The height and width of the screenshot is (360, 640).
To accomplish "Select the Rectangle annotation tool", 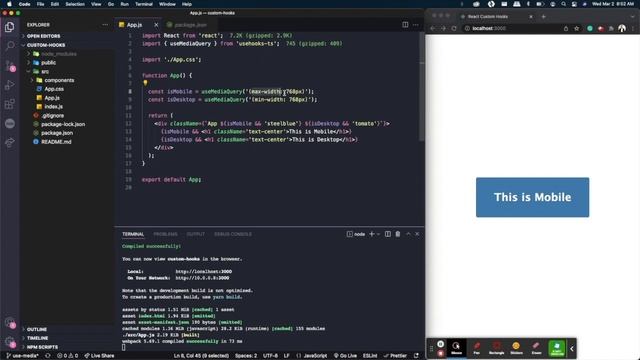I will click(x=496, y=348).
